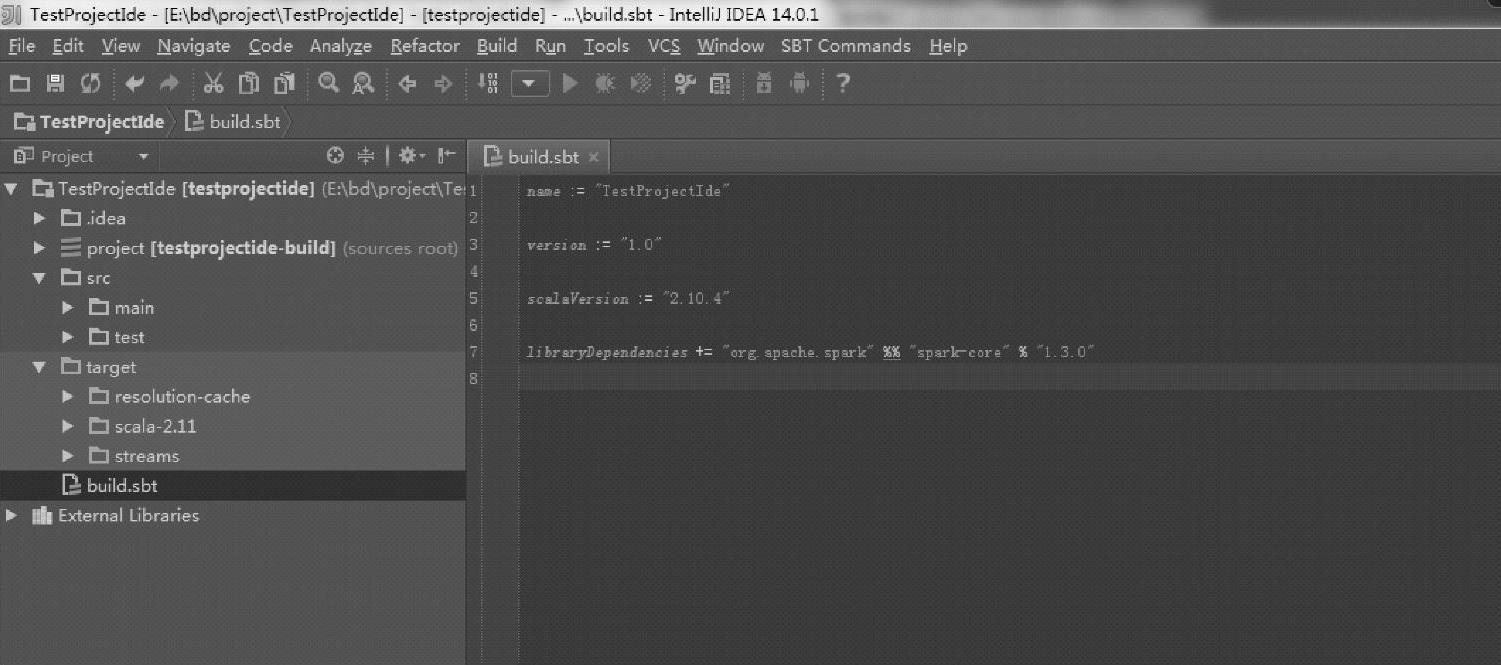Open the Window menu

pyautogui.click(x=731, y=46)
